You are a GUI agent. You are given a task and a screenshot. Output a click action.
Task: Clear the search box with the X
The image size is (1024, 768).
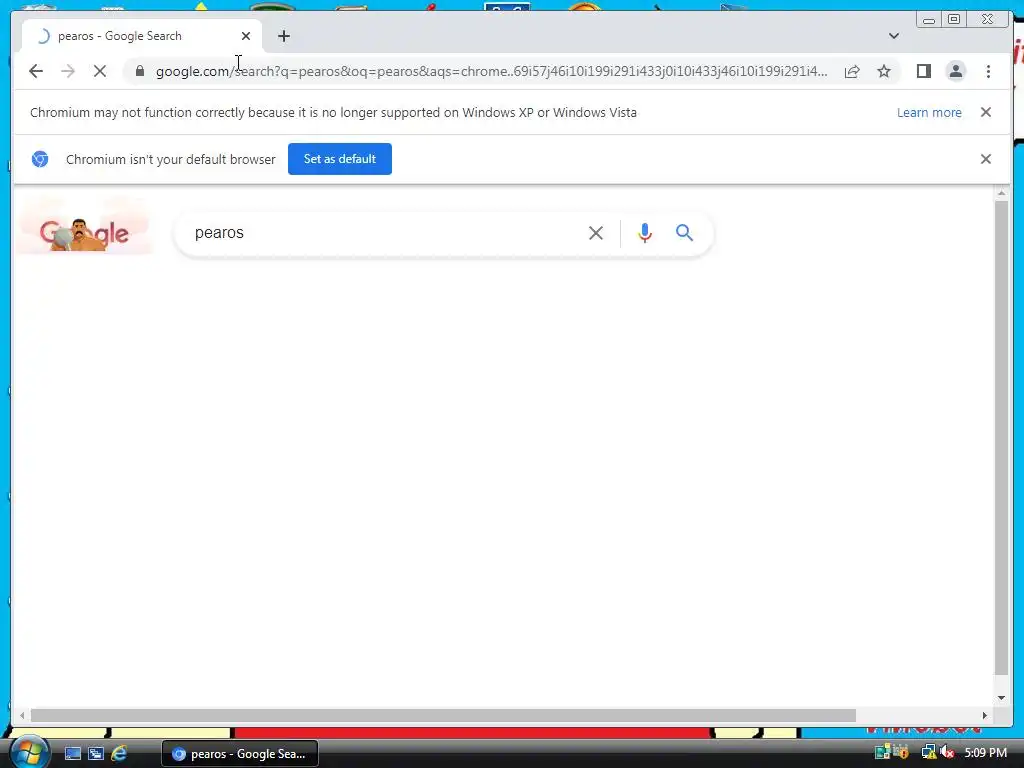click(x=596, y=233)
